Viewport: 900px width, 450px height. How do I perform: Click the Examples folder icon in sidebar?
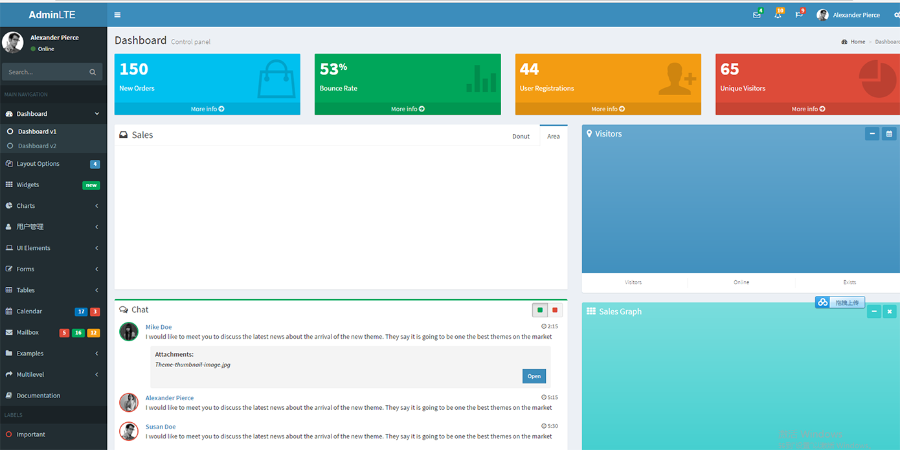tap(9, 353)
